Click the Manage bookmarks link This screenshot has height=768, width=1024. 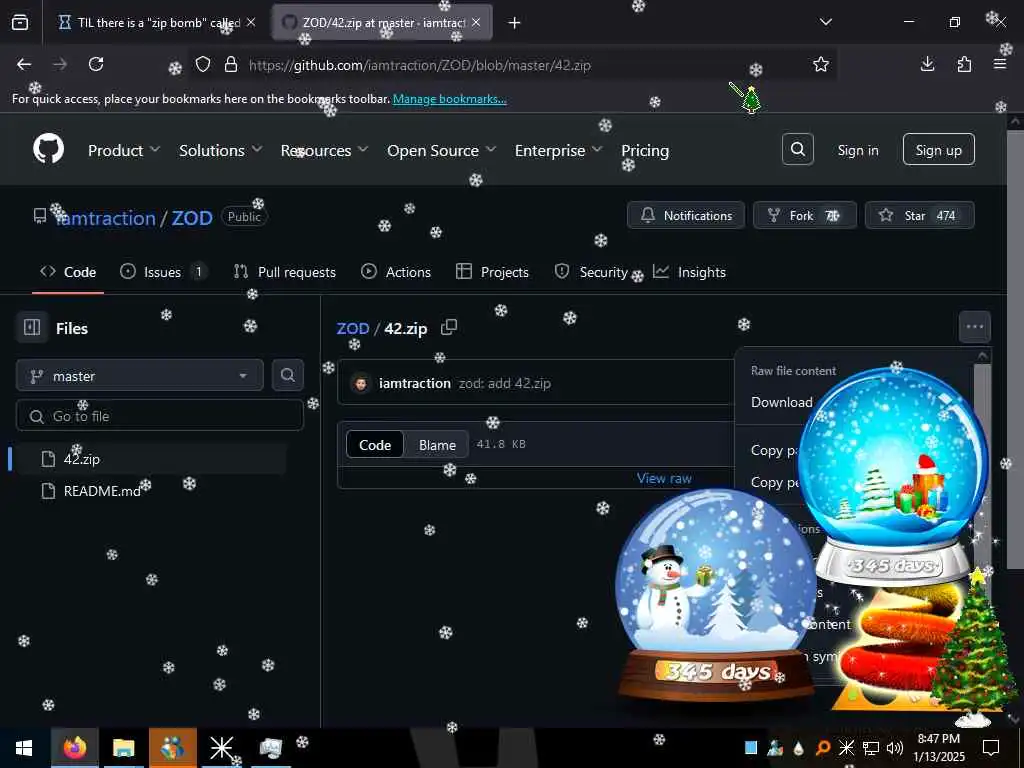point(449,99)
